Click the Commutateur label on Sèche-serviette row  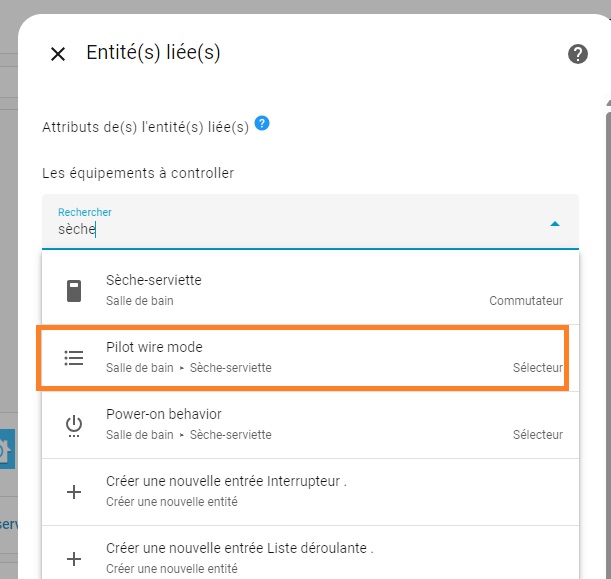(x=526, y=301)
